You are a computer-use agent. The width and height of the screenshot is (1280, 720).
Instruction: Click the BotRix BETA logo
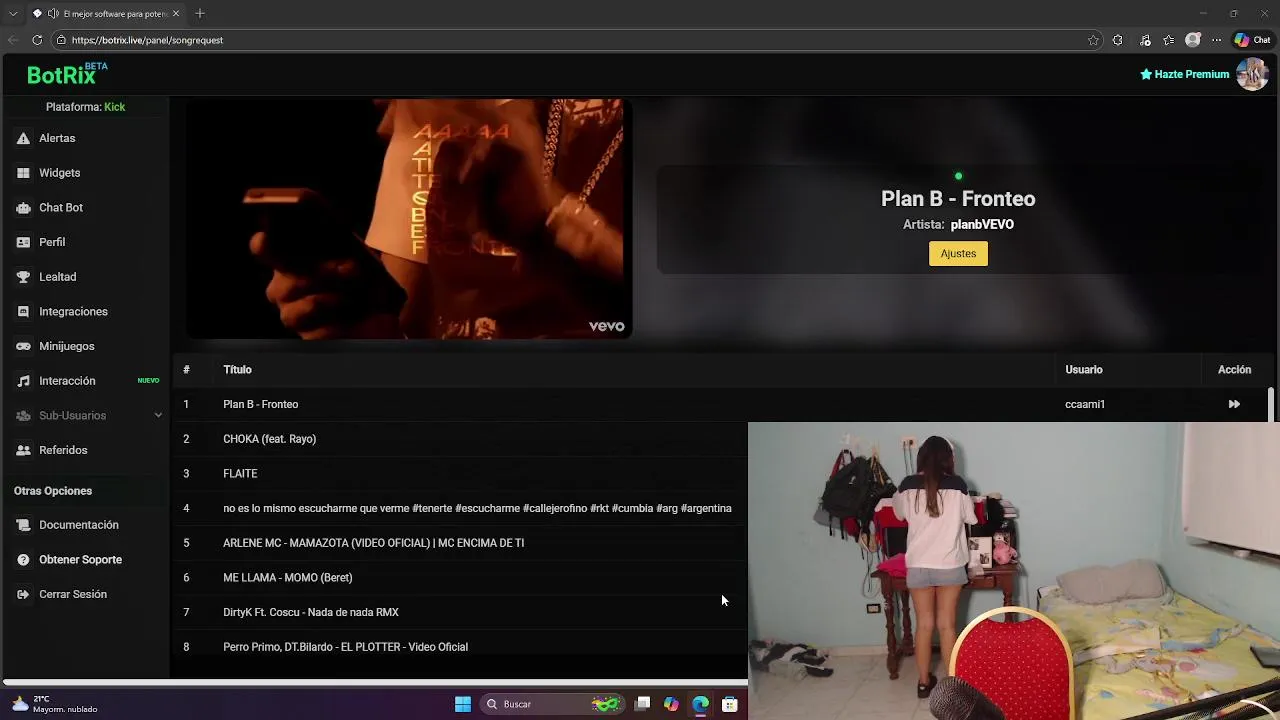click(66, 74)
